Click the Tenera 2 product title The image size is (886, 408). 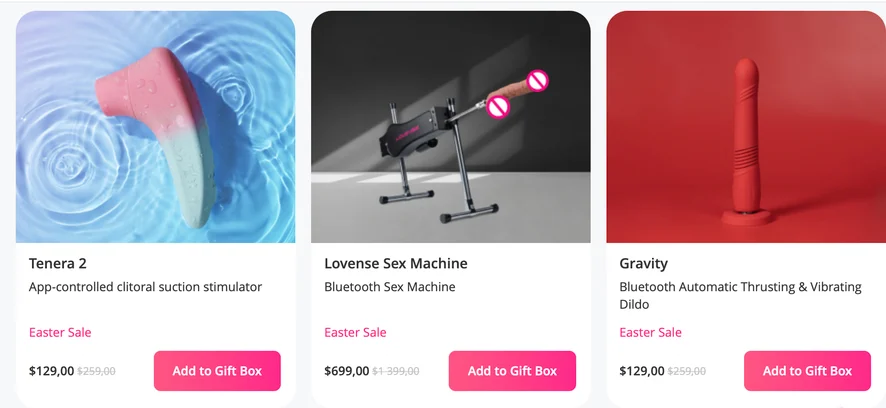pyautogui.click(x=58, y=263)
